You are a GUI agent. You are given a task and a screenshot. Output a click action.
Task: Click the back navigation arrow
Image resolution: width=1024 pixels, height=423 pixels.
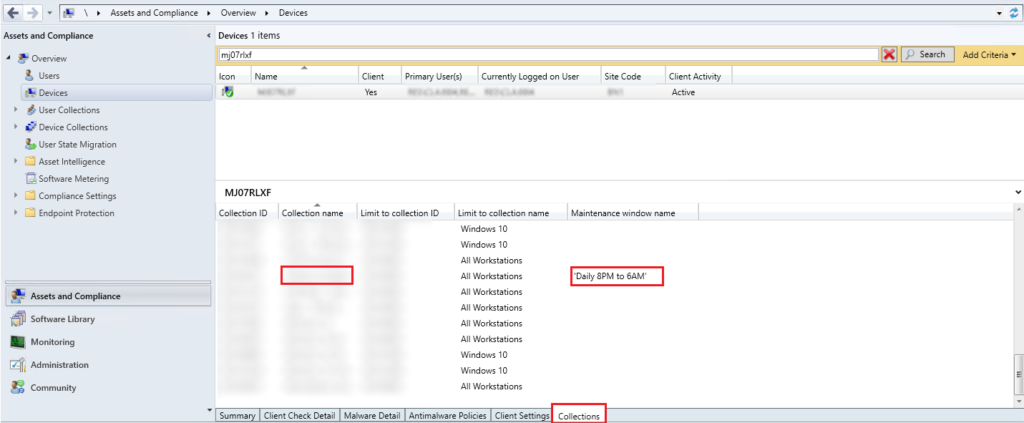pos(11,13)
